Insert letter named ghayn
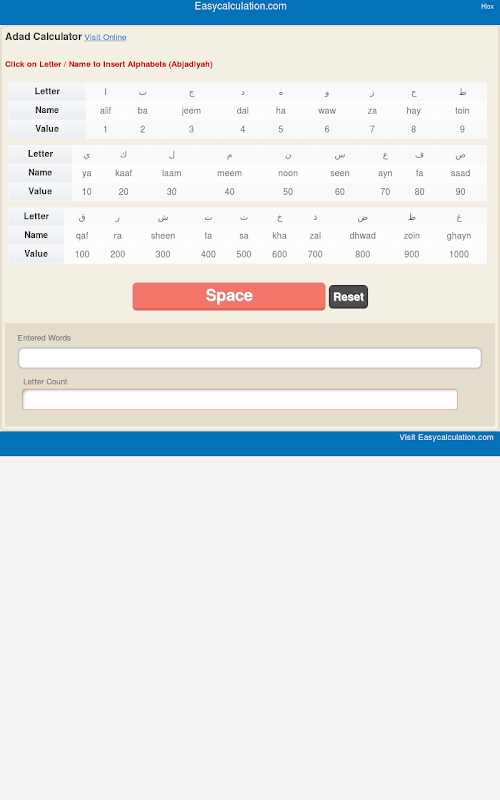 tap(459, 236)
